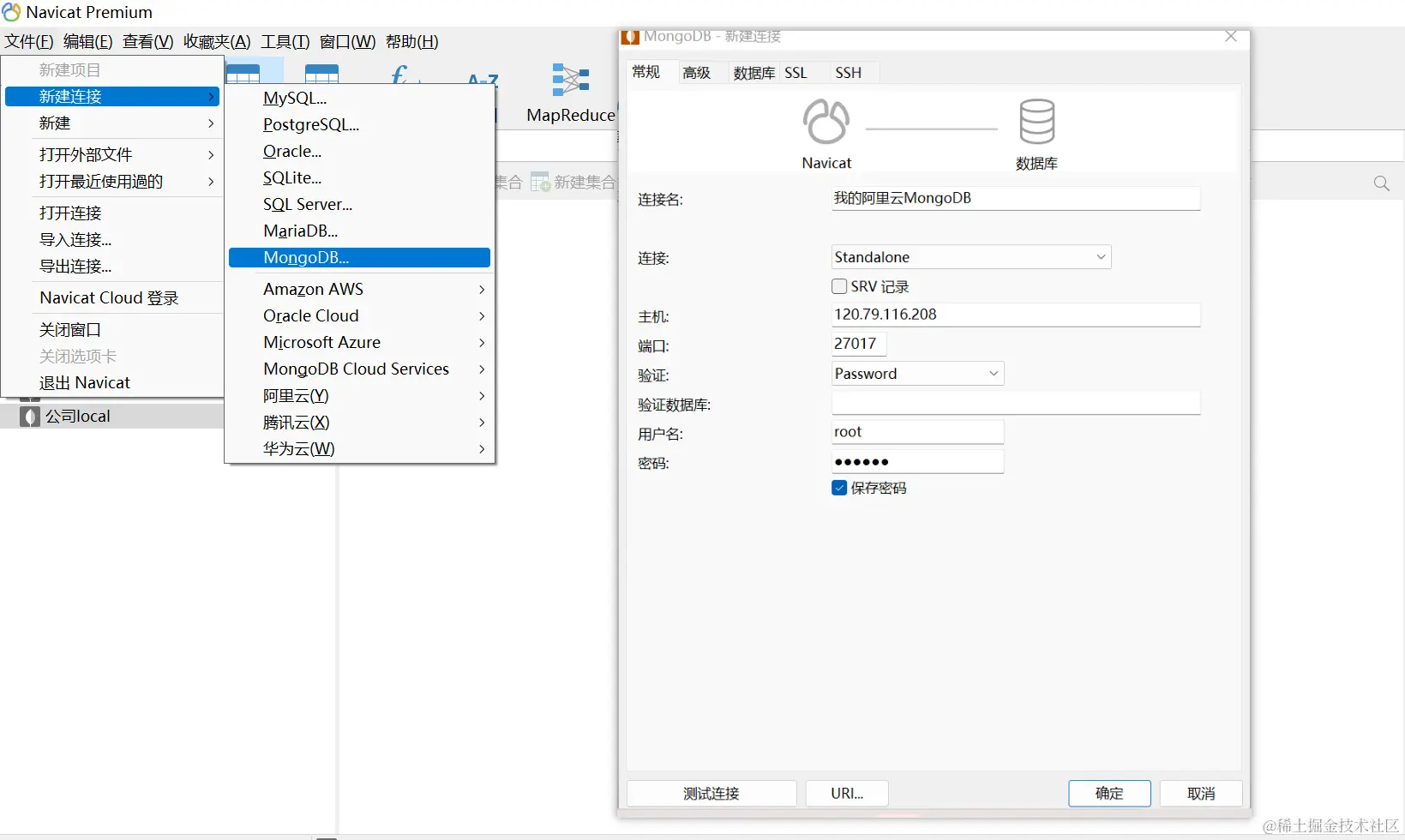Choose 新建连接 in the File menu
The width and height of the screenshot is (1405, 840).
pyautogui.click(x=112, y=97)
